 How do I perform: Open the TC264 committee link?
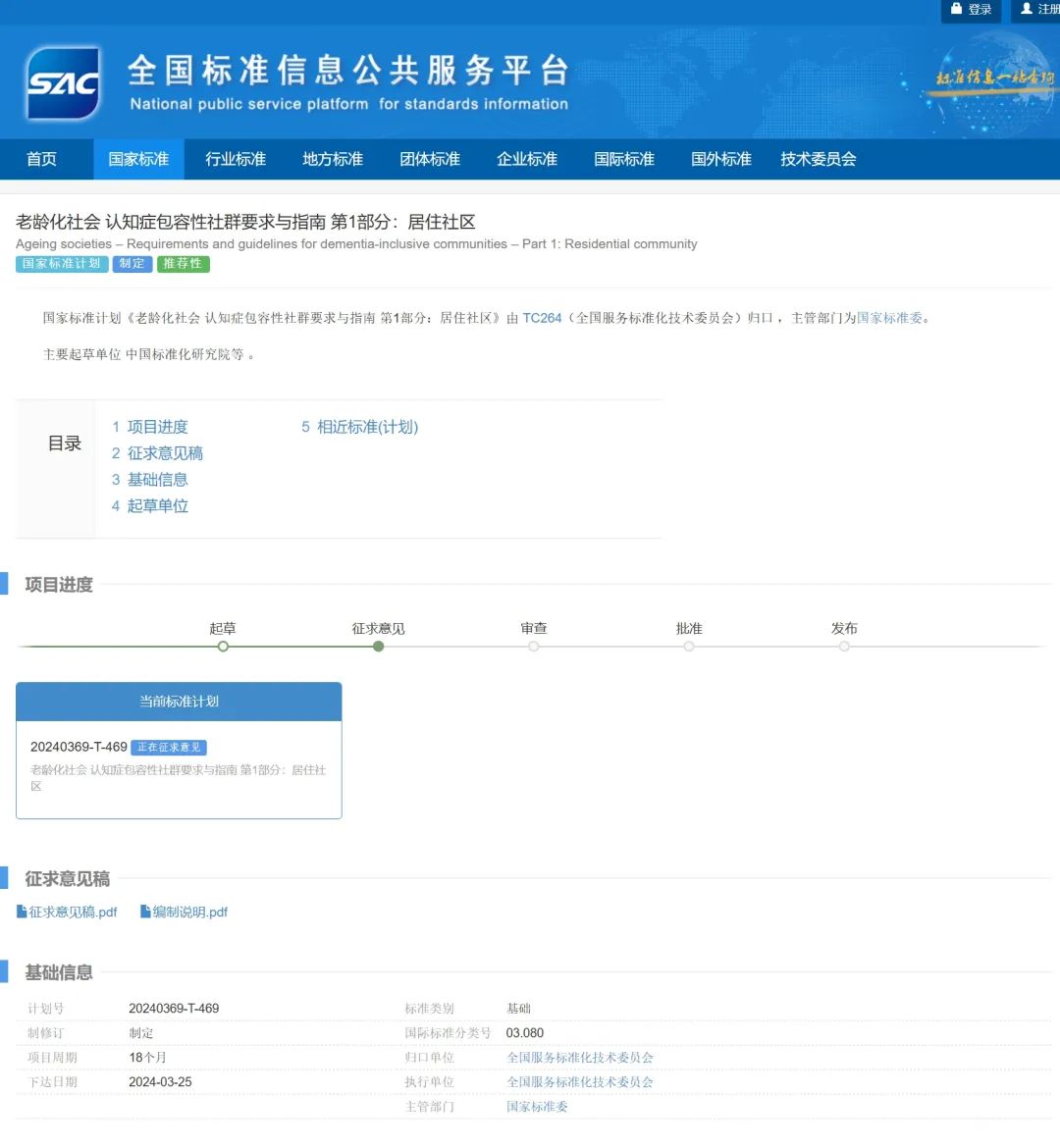click(541, 318)
